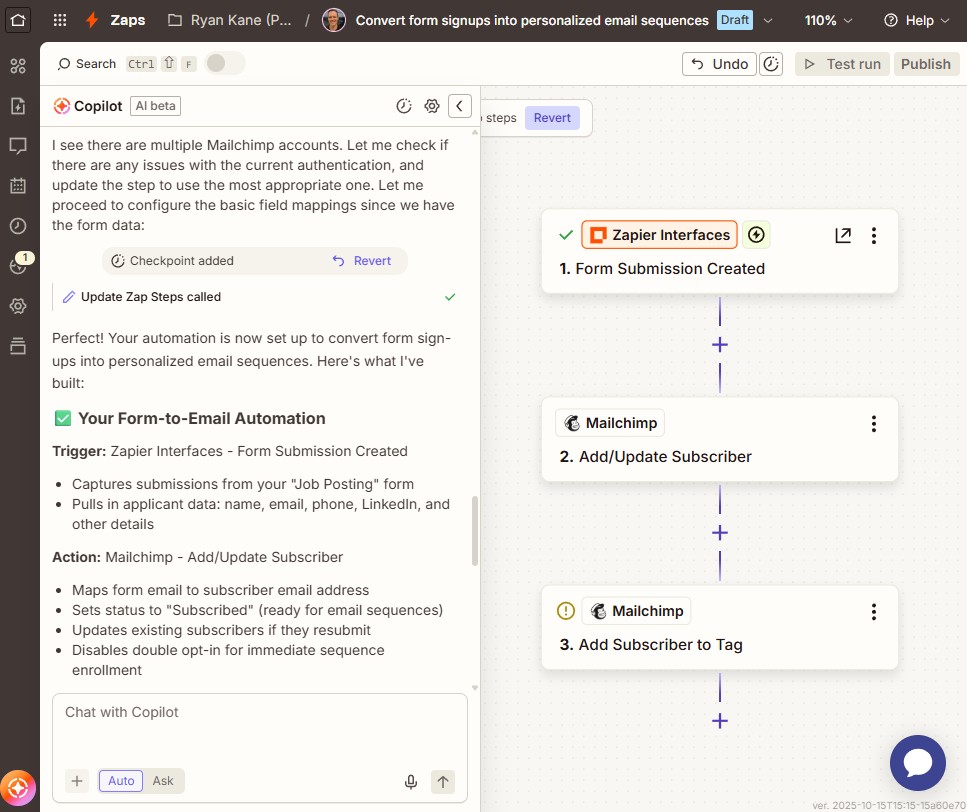Publish the Zap

(926, 64)
